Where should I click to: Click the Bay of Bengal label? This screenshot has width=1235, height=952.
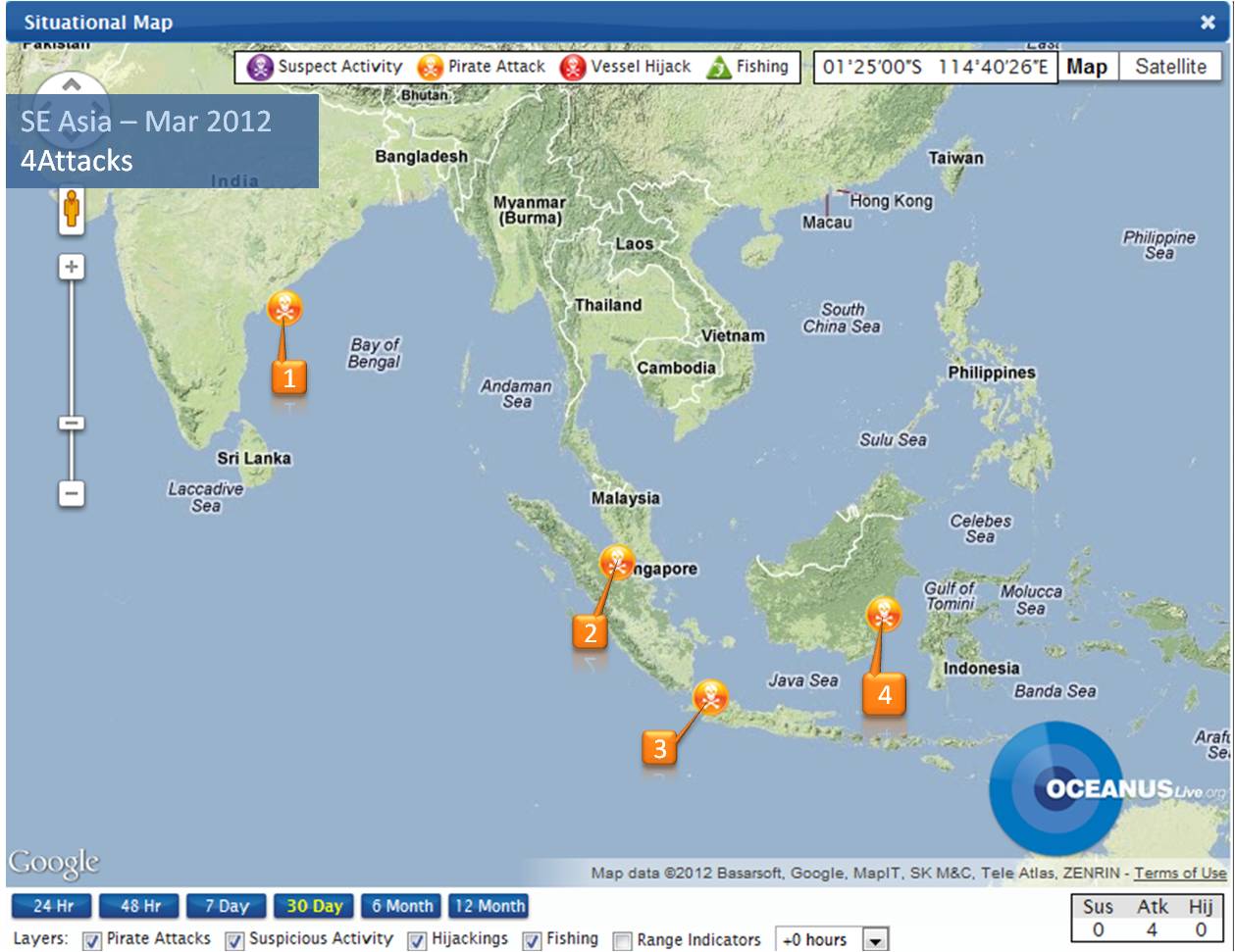375,353
